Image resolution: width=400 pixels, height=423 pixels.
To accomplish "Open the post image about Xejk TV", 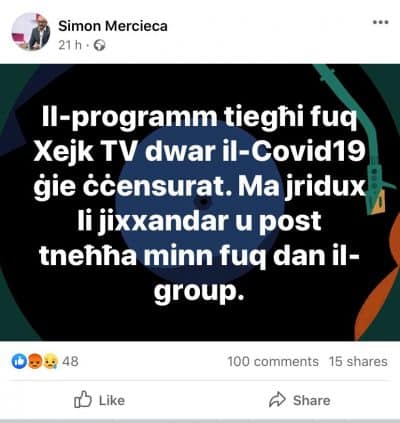I will click(200, 202).
